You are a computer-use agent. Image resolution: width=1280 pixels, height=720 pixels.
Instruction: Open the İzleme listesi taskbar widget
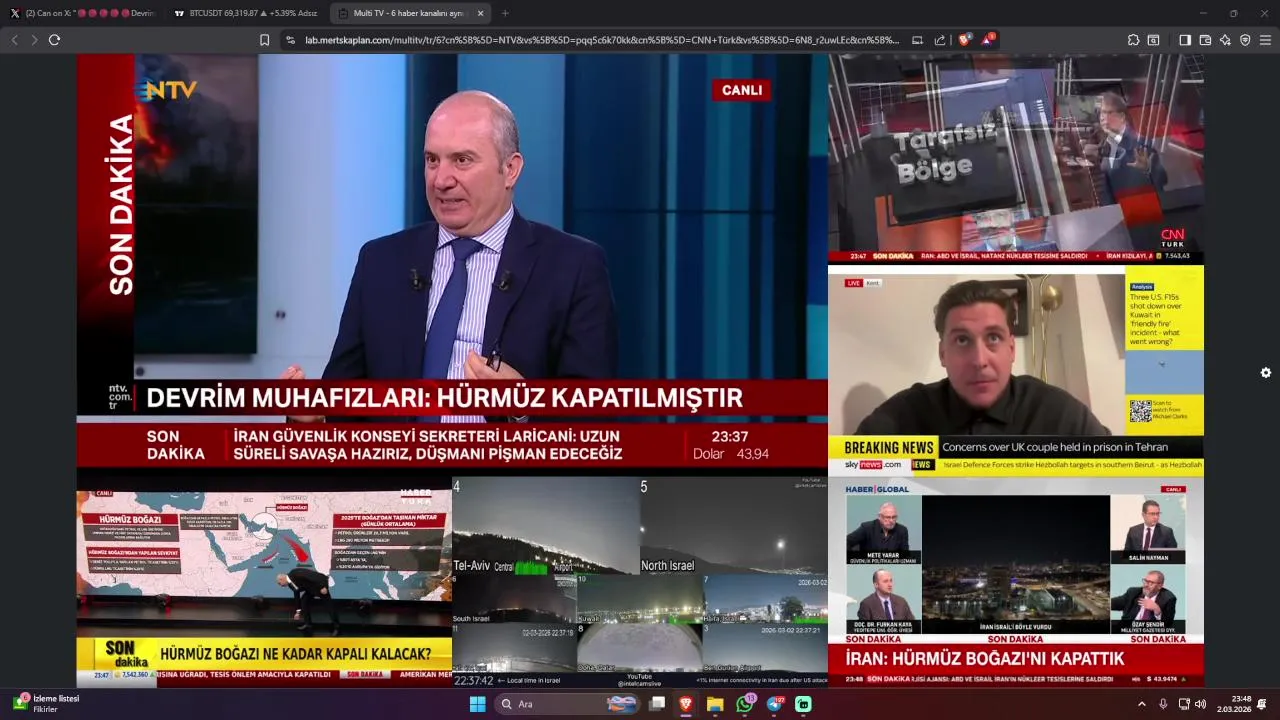pos(48,704)
